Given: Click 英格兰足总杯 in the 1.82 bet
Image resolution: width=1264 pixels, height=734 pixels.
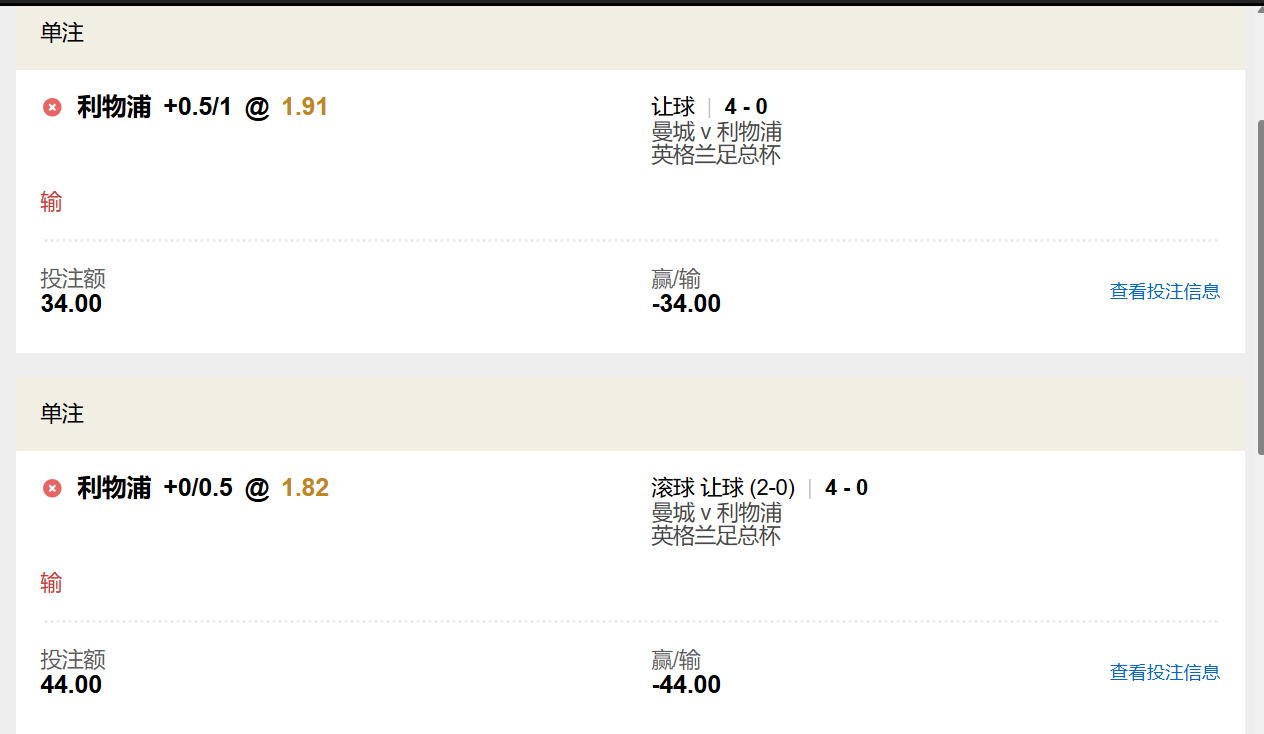Looking at the screenshot, I should tap(716, 535).
